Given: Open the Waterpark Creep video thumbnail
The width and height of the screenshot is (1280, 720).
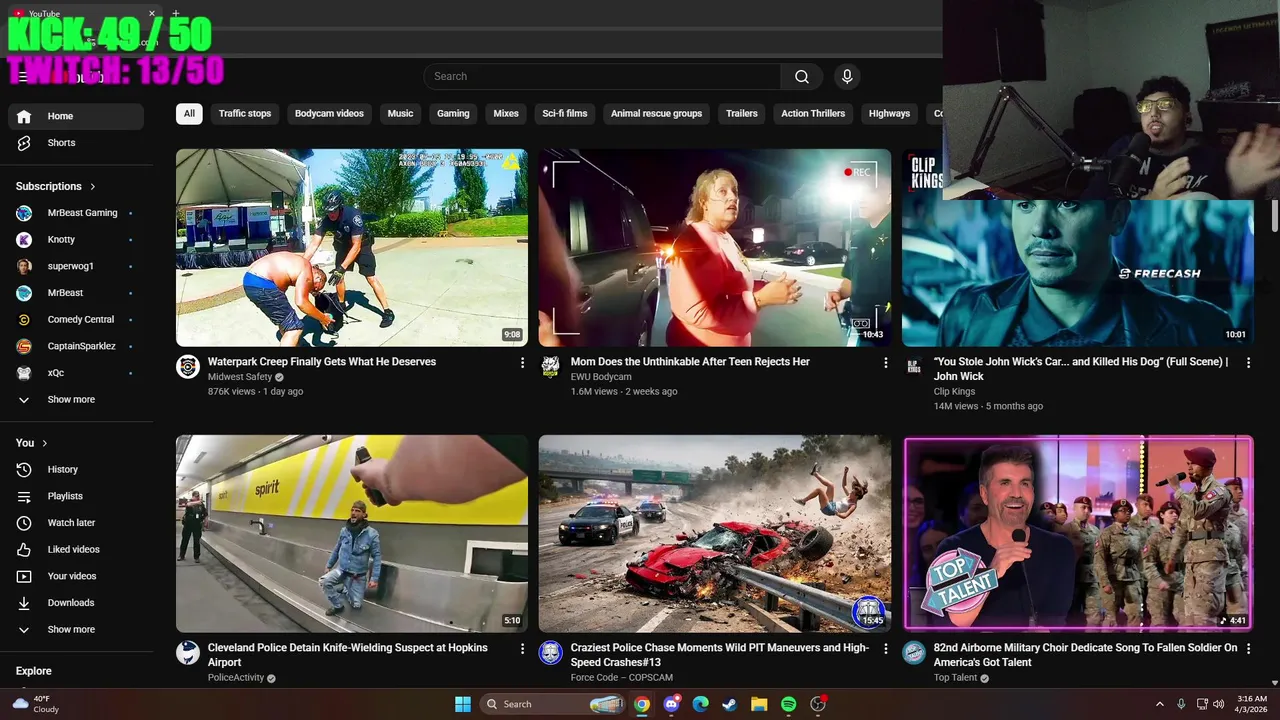Looking at the screenshot, I should (x=352, y=248).
